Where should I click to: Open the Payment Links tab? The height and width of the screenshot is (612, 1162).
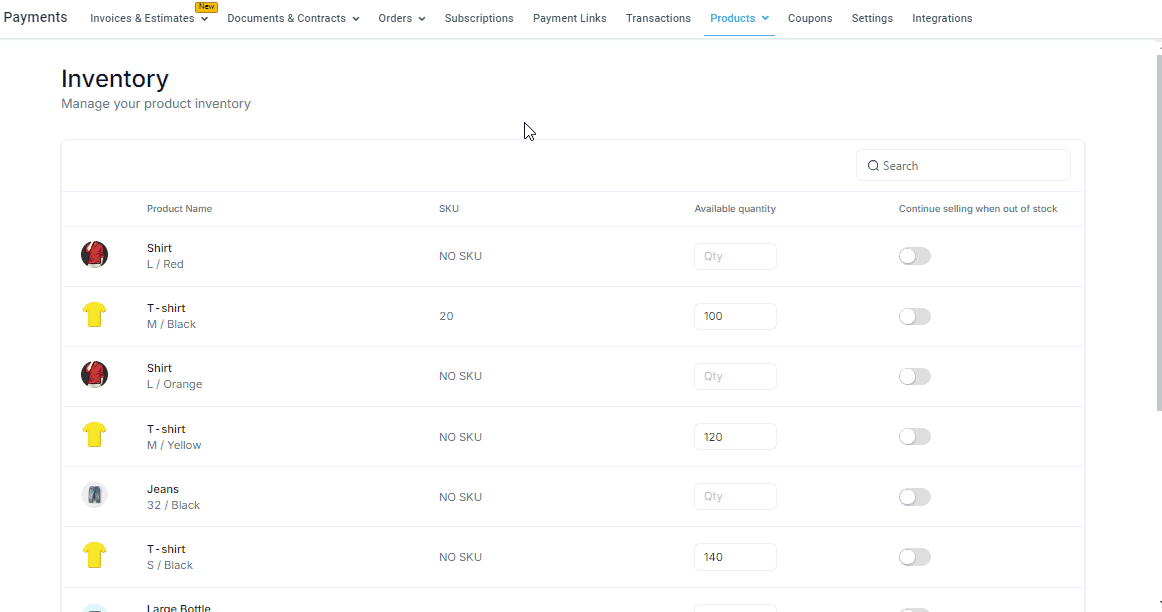tap(569, 19)
